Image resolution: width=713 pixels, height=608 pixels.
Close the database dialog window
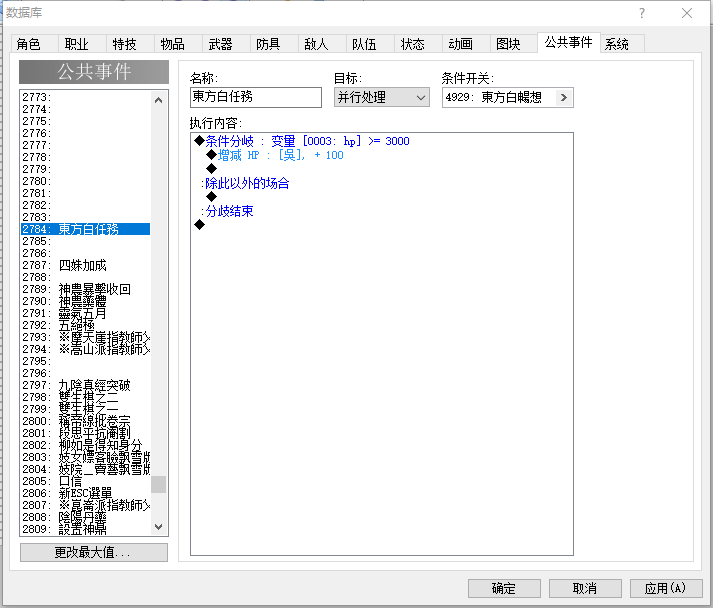pyautogui.click(x=687, y=13)
